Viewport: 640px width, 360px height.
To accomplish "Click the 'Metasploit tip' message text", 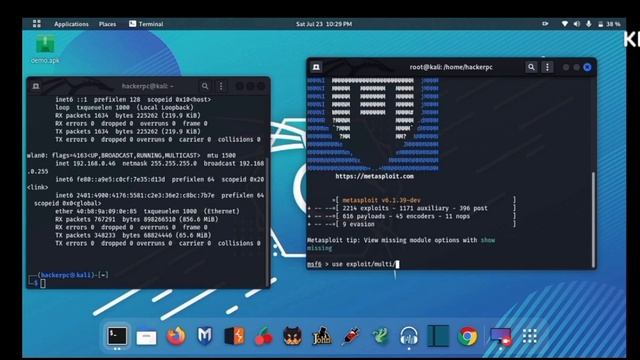I will [x=401, y=244].
